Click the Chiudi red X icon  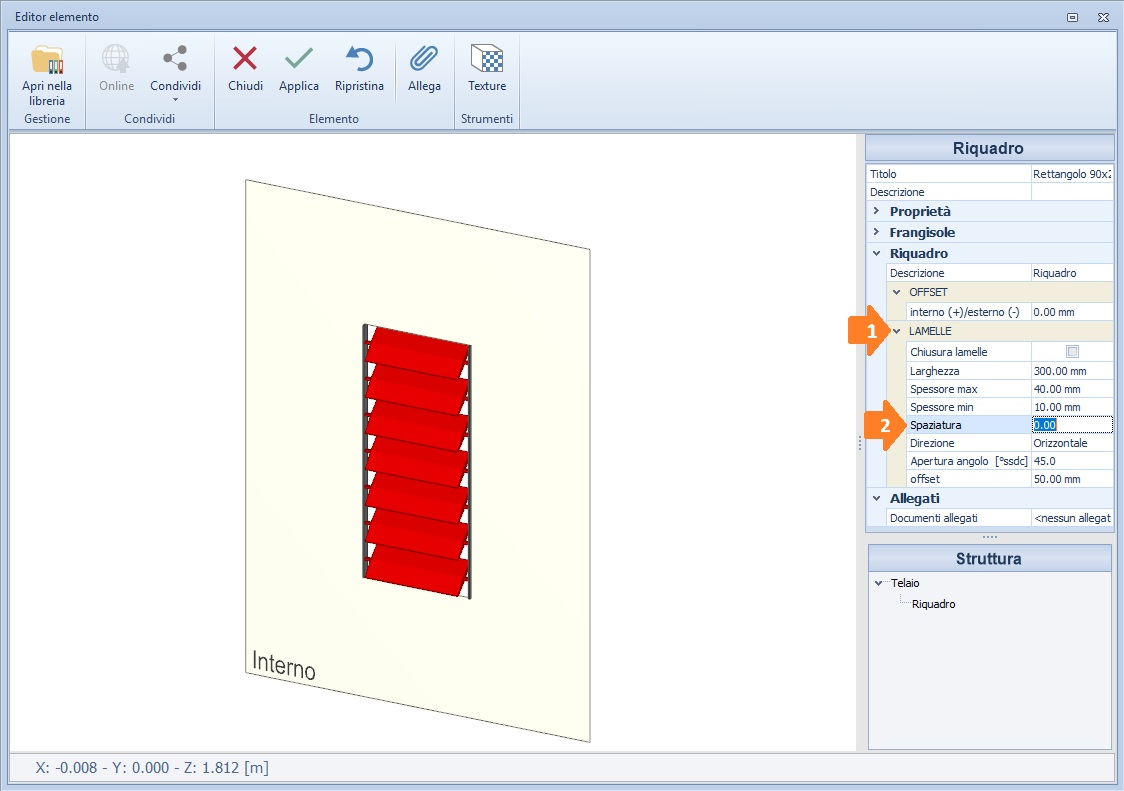point(245,60)
